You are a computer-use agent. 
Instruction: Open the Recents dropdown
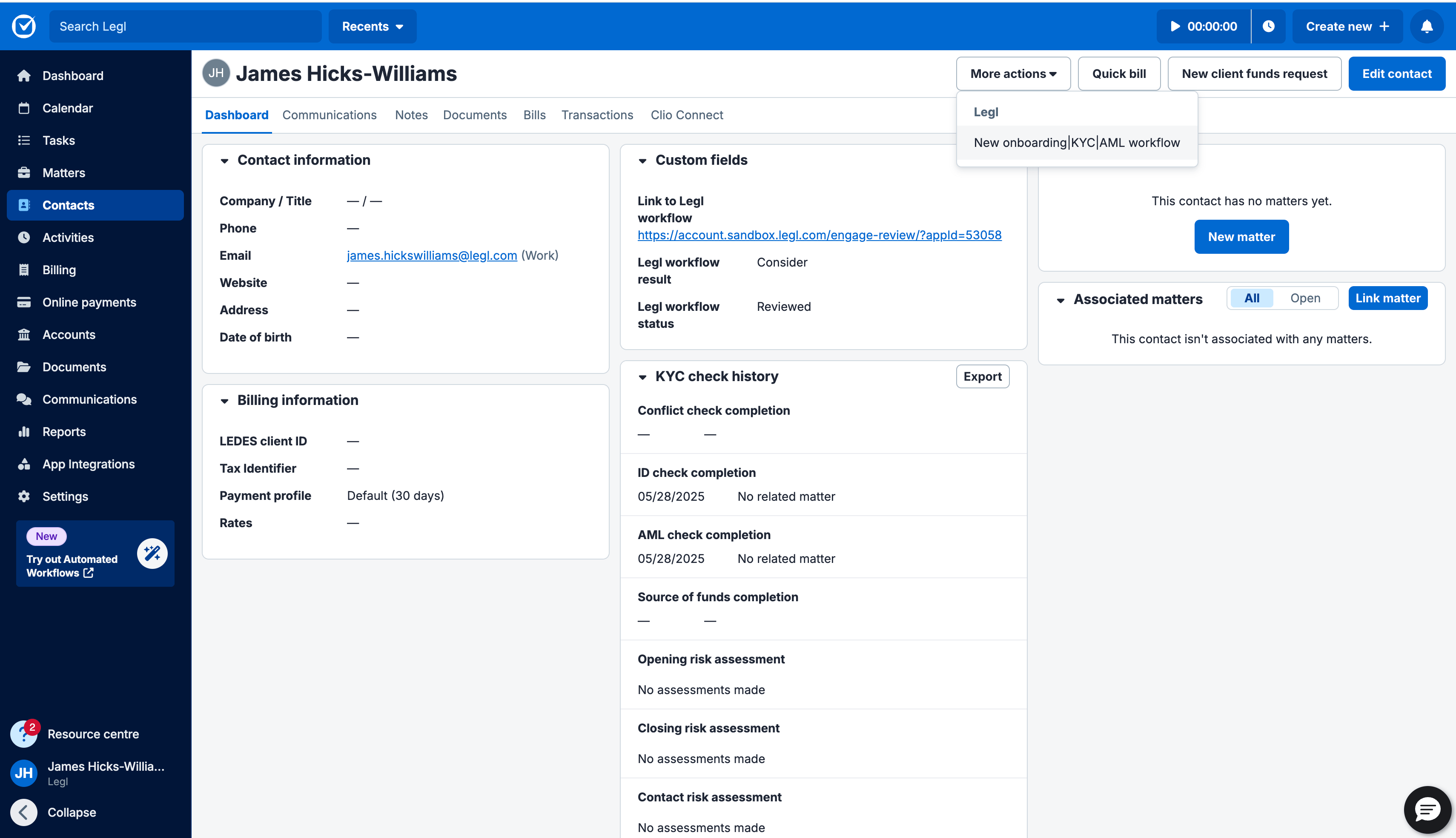point(372,26)
